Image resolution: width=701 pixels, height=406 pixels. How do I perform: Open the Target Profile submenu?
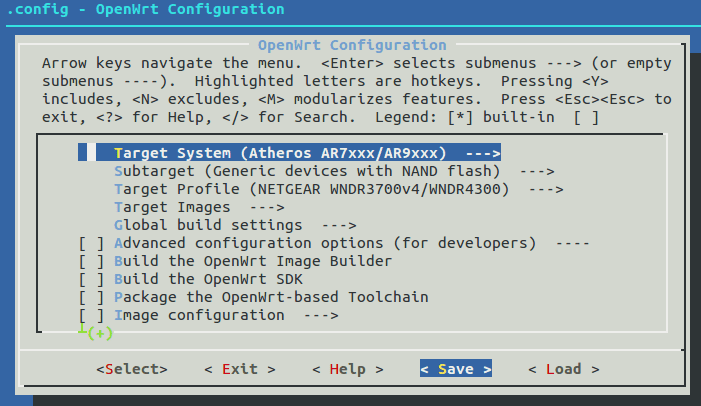[x=338, y=189]
